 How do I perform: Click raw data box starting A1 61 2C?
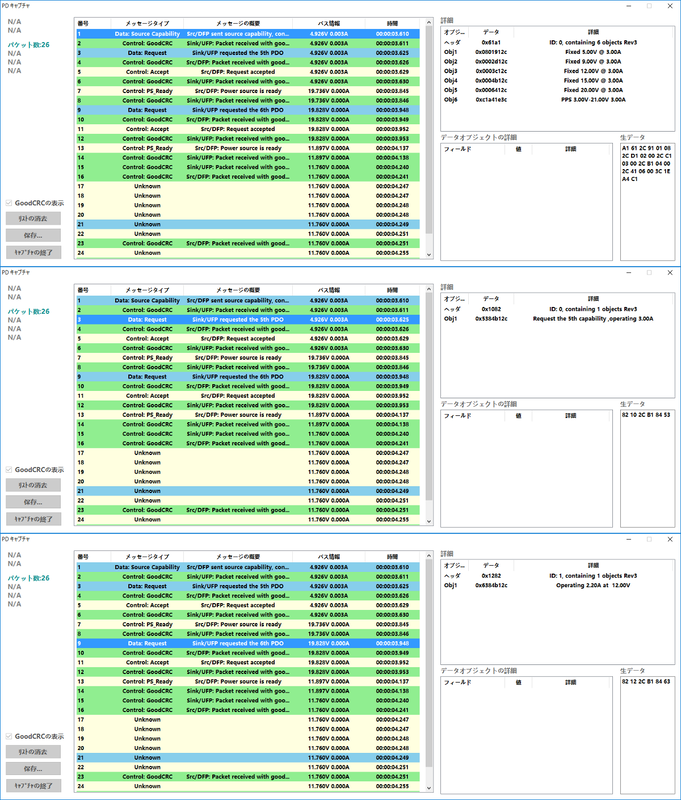coord(647,202)
